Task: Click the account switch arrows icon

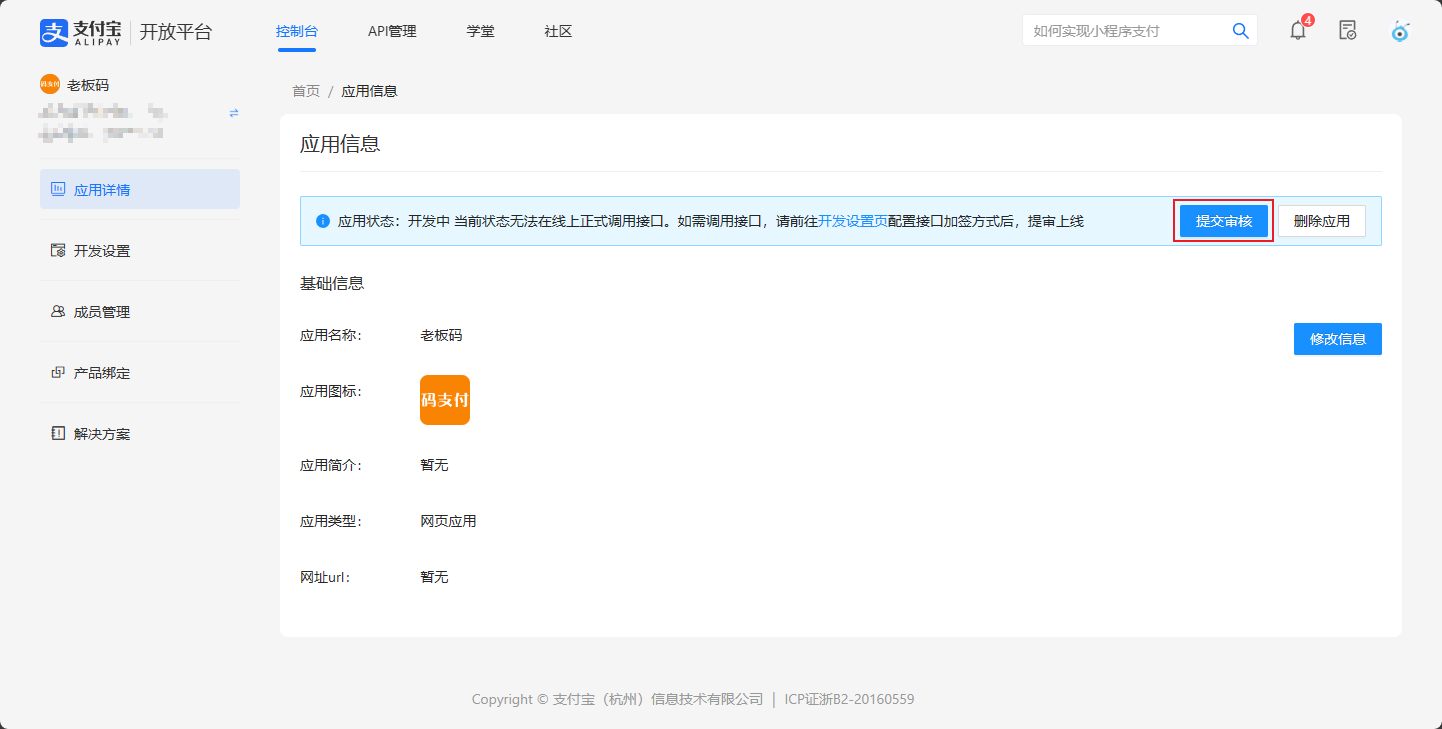Action: tap(234, 113)
